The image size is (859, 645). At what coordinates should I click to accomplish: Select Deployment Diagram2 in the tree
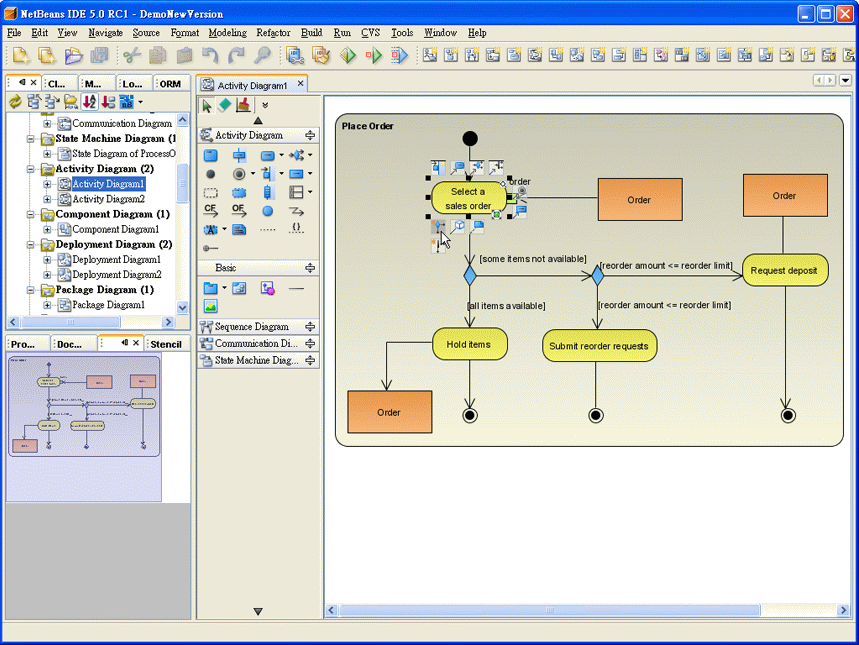(x=117, y=275)
